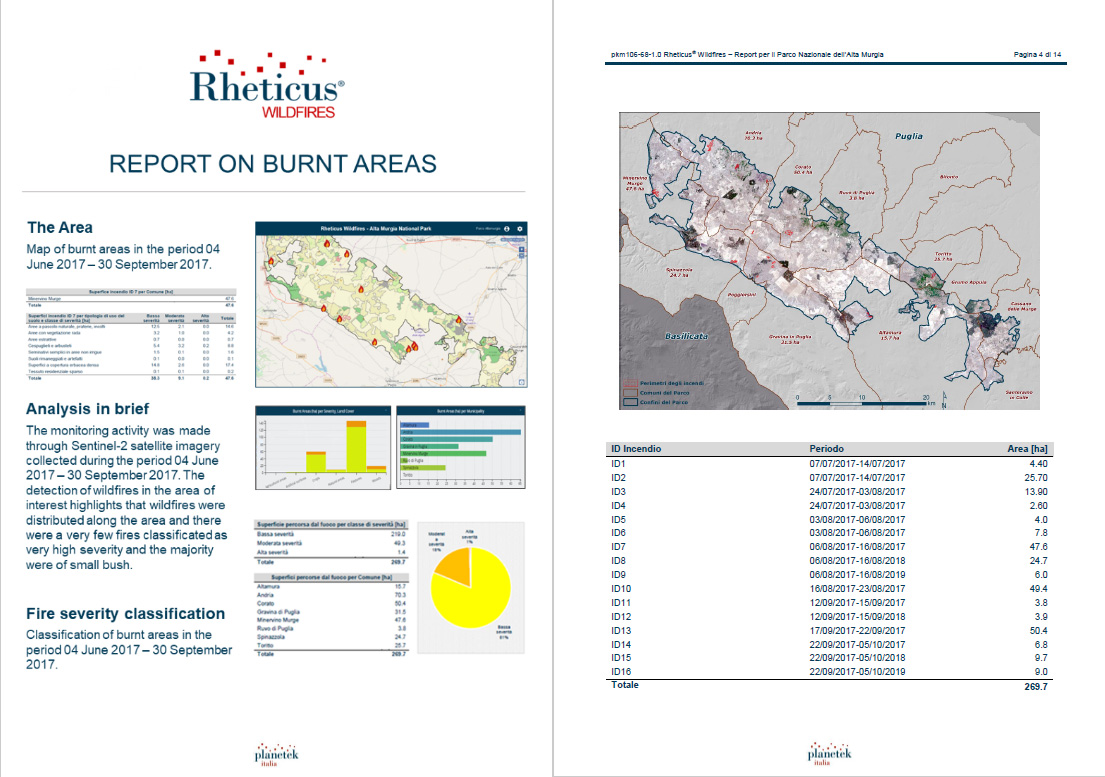This screenshot has width=1105, height=777.
Task: Click the 'Pagina 4 di 14' page indicator
Action: point(1037,54)
